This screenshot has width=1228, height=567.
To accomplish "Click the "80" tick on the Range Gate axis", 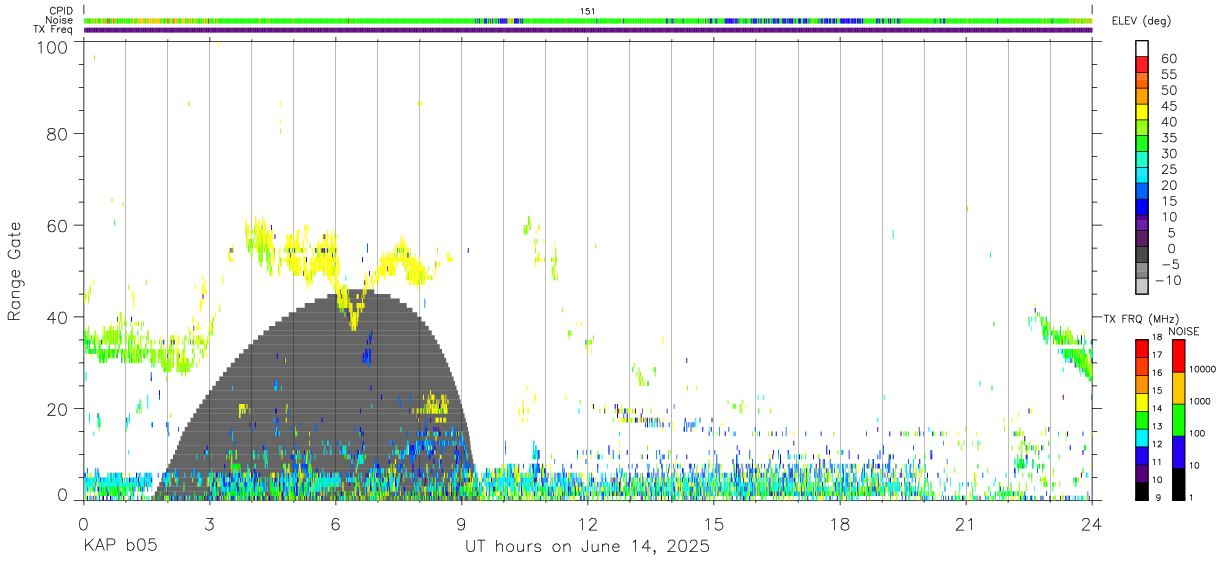I will [x=58, y=133].
